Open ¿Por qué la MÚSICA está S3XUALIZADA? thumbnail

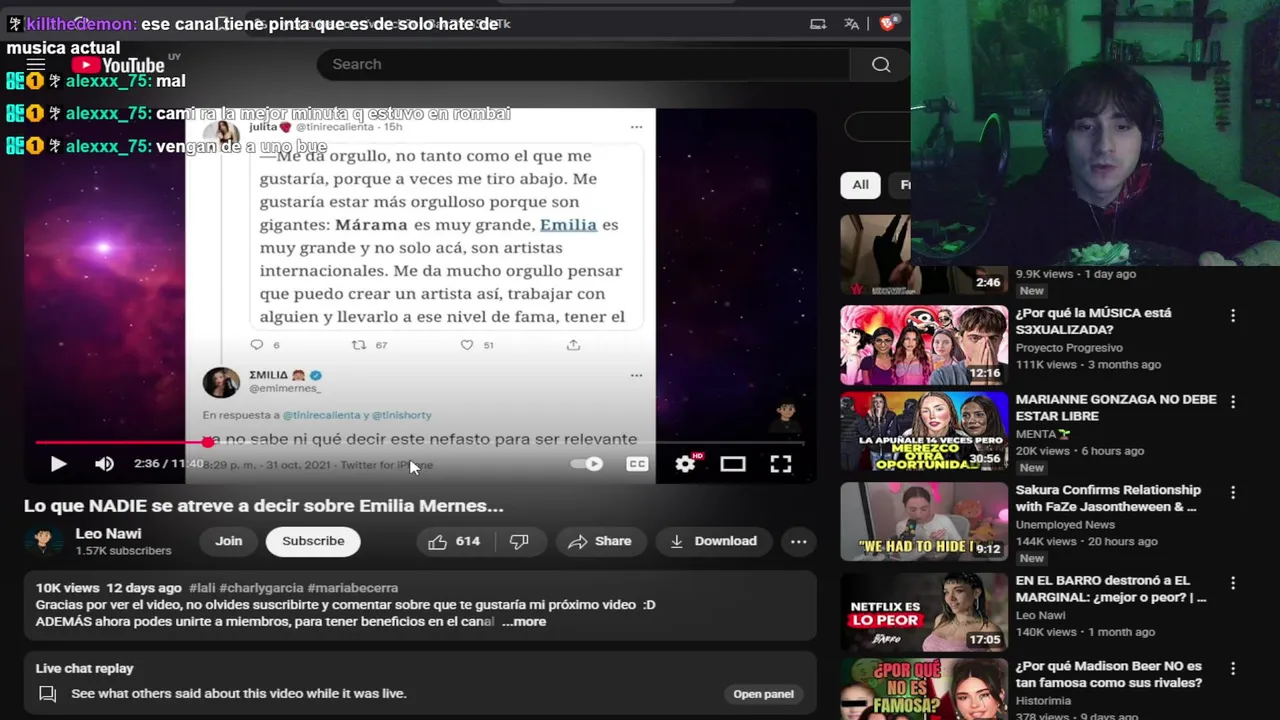[x=924, y=345]
